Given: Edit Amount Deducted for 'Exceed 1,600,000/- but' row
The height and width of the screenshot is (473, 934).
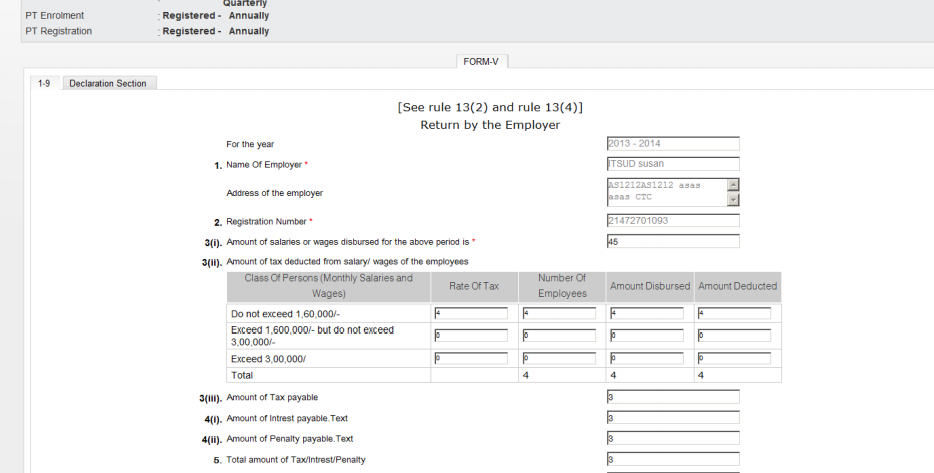Looking at the screenshot, I should [x=734, y=335].
